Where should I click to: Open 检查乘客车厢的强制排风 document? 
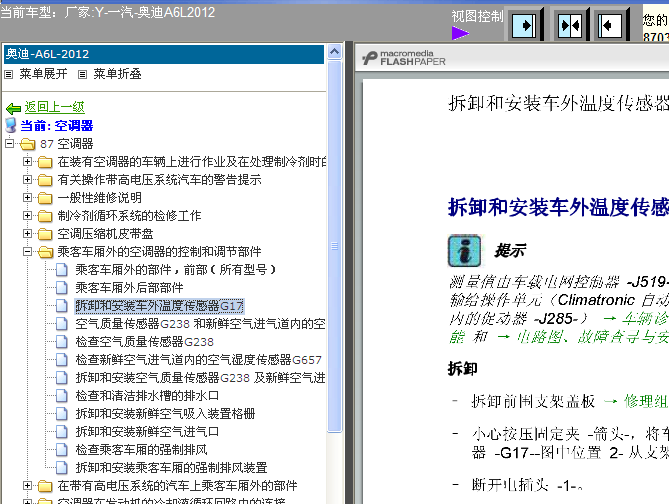(x=141, y=449)
